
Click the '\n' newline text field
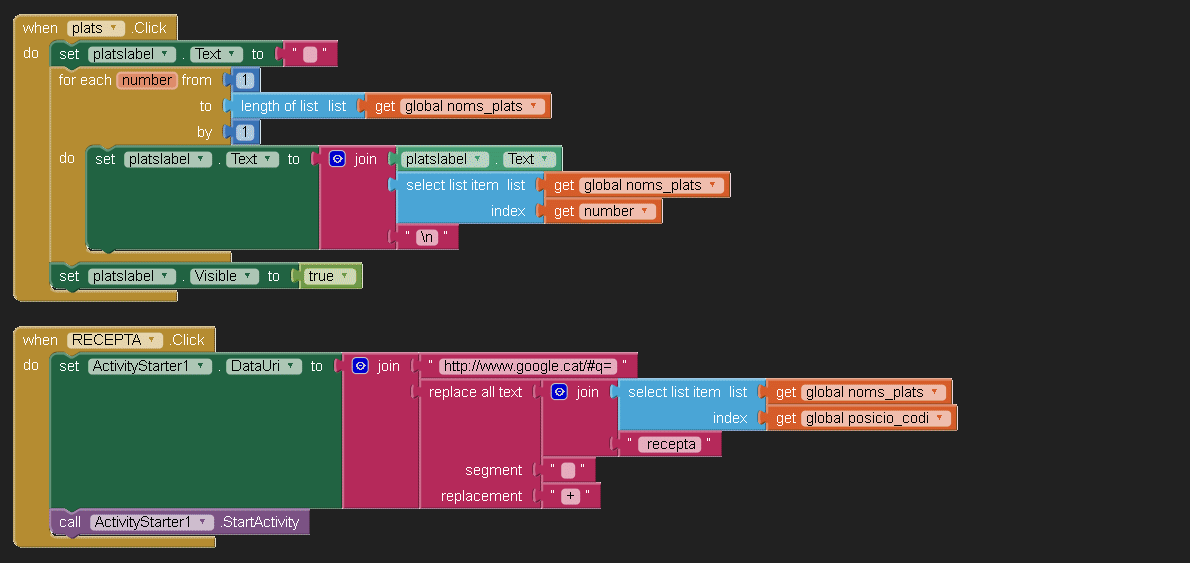[427, 237]
